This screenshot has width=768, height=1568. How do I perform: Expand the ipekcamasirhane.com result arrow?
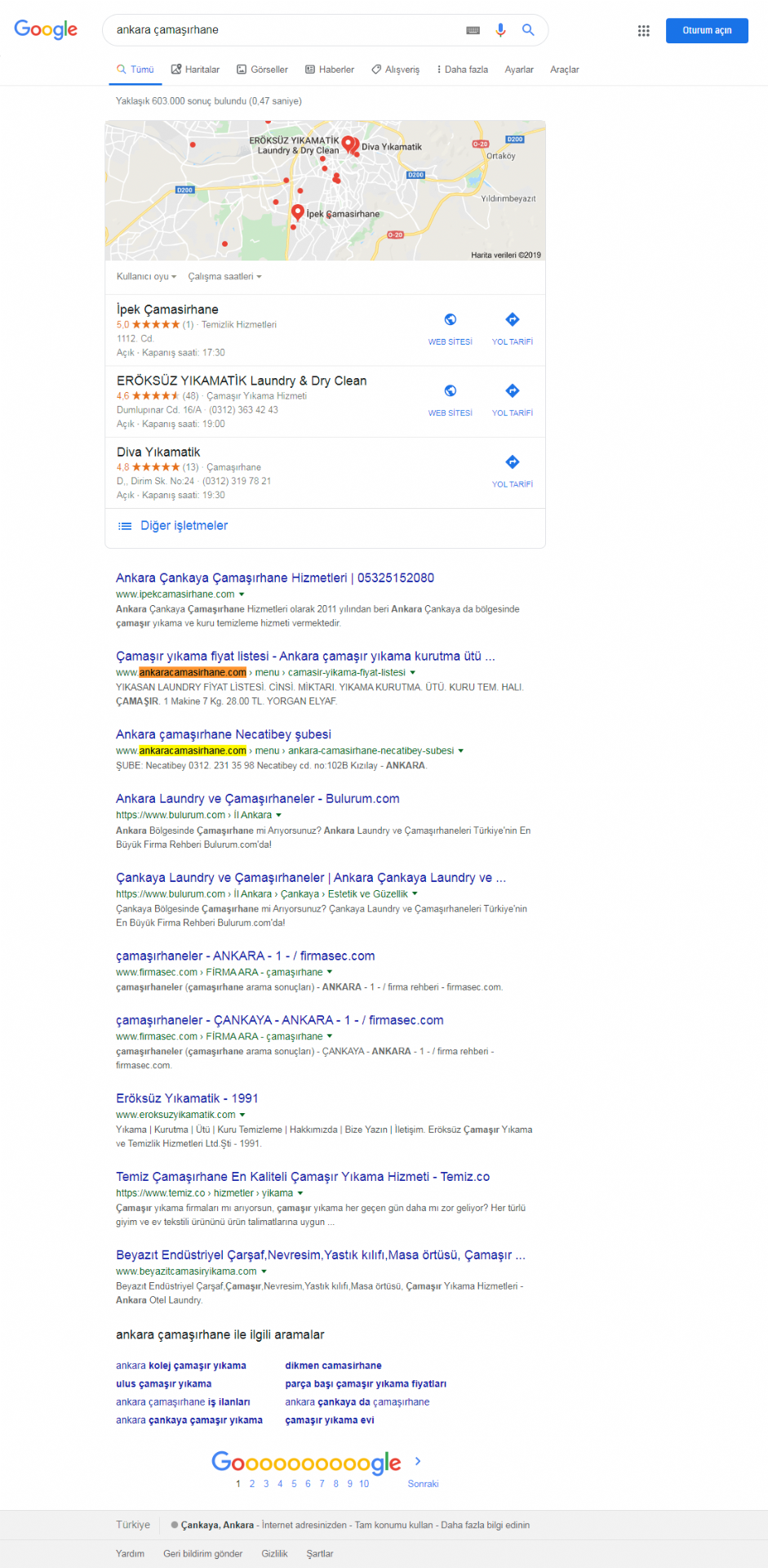point(242,595)
